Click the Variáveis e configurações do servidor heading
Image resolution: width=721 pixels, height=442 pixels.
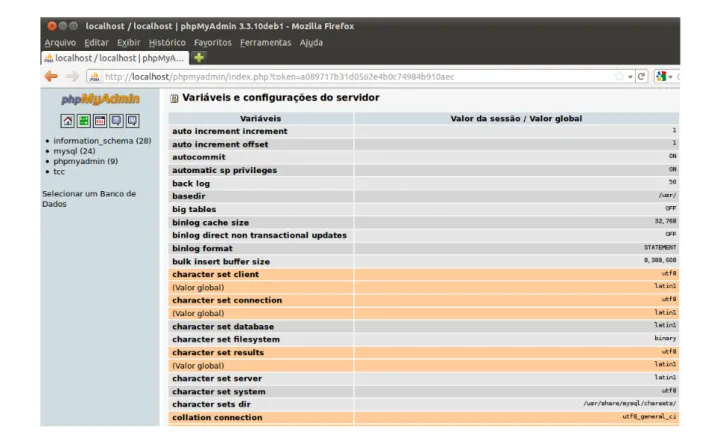tap(280, 98)
